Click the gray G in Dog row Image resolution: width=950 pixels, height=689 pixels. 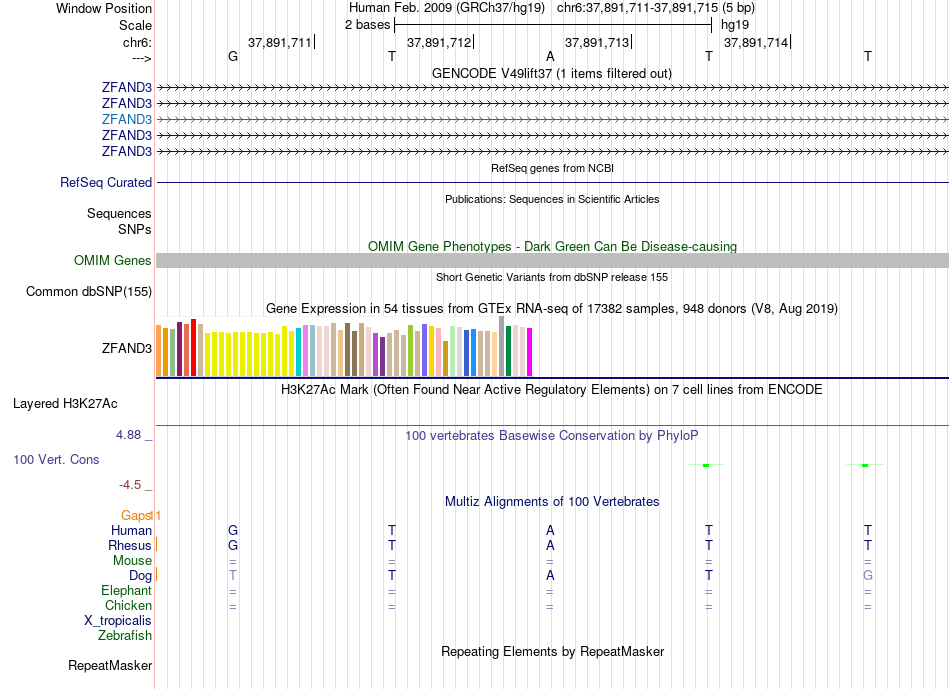point(868,576)
